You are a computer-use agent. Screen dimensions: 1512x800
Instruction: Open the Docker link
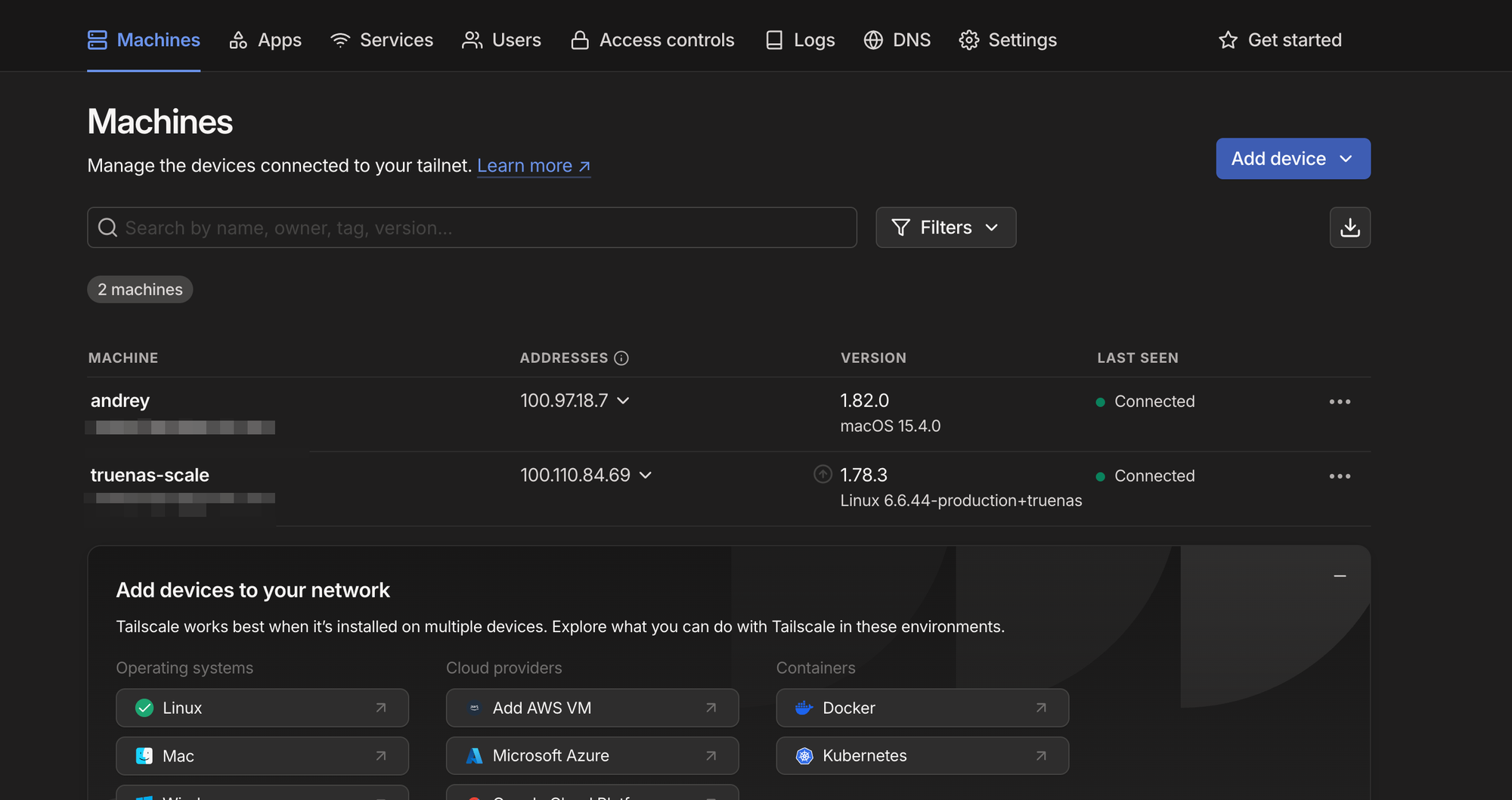click(922, 708)
